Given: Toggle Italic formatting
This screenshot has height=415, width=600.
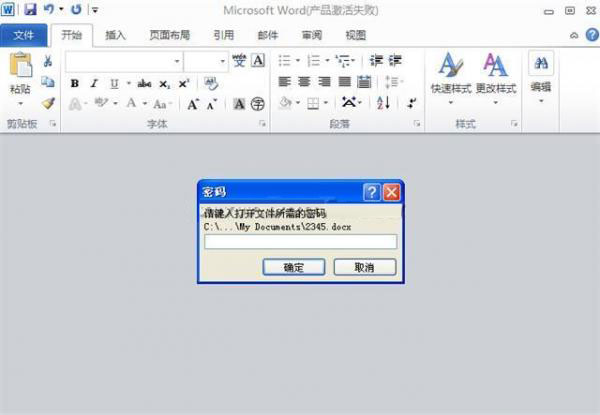Looking at the screenshot, I should (x=94, y=83).
